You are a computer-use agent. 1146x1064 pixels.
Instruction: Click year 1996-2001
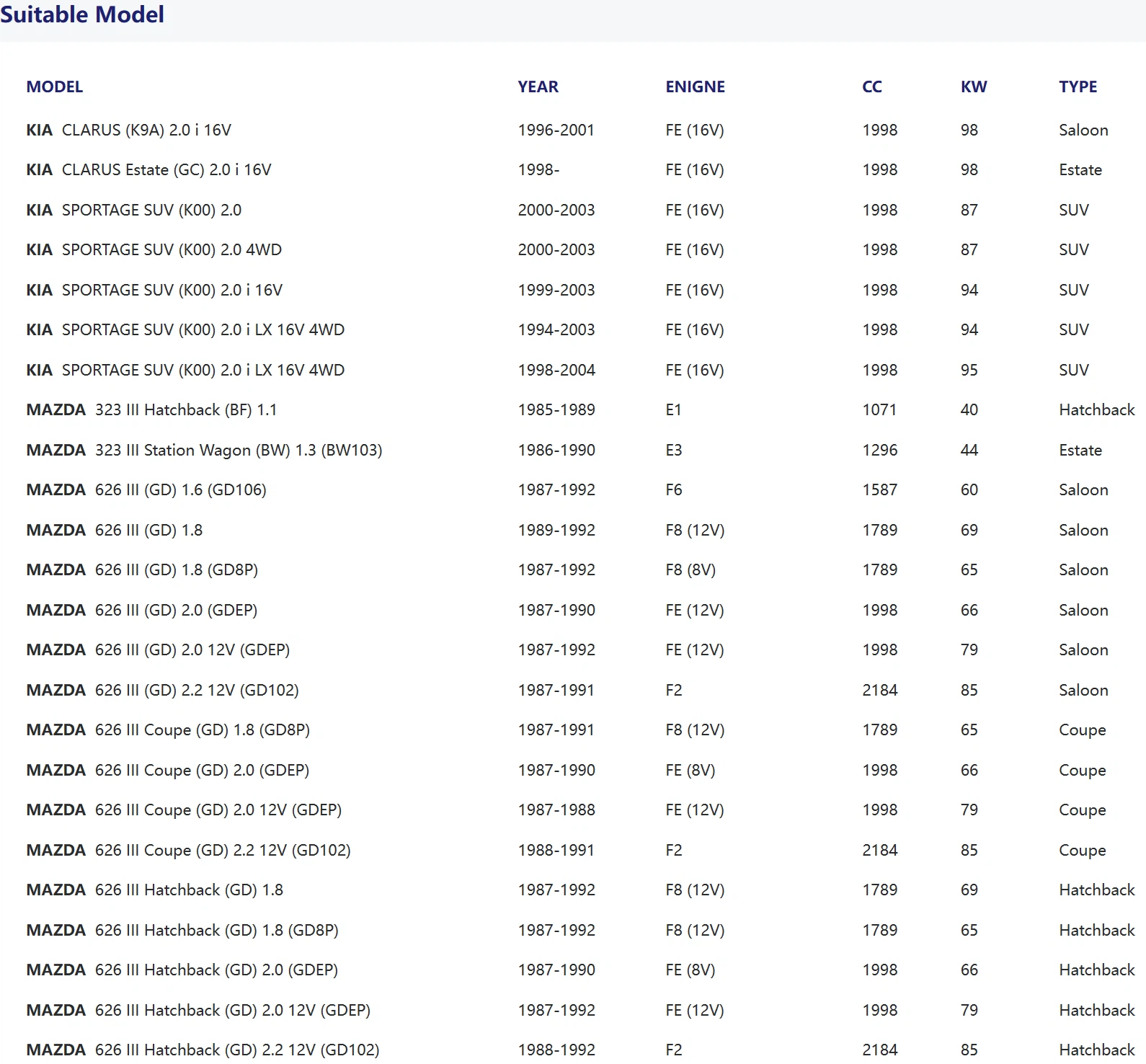[556, 130]
